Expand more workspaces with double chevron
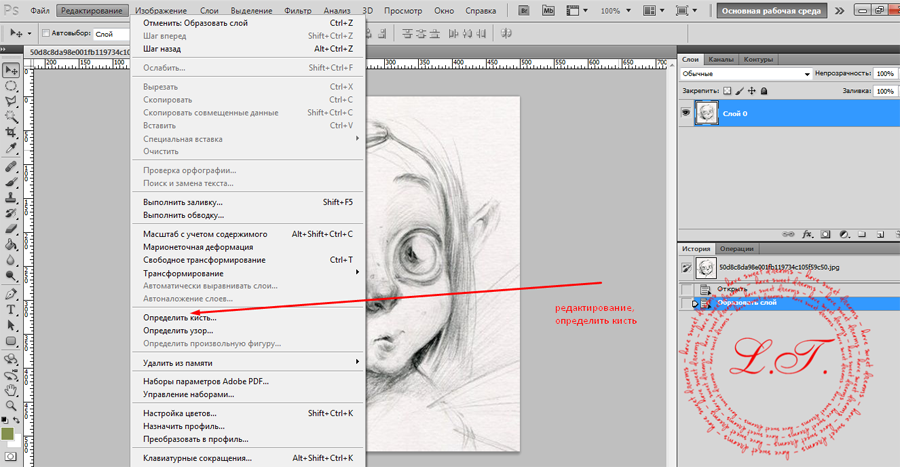 pos(839,10)
